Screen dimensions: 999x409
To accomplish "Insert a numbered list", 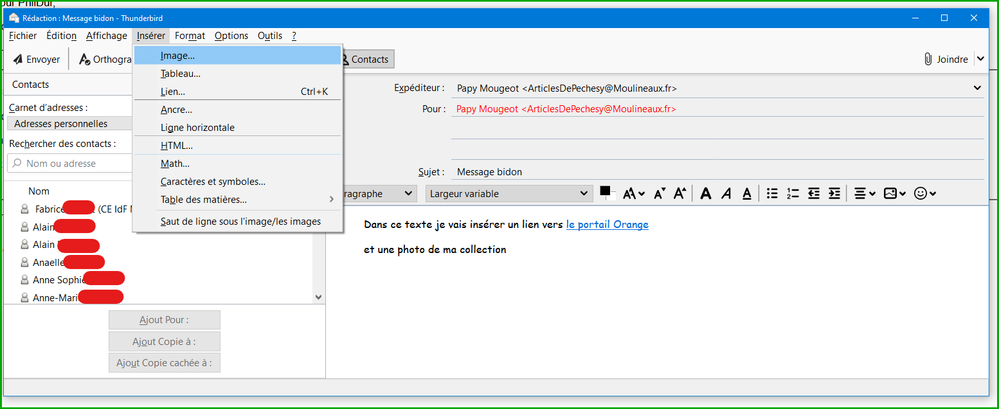I will click(792, 194).
